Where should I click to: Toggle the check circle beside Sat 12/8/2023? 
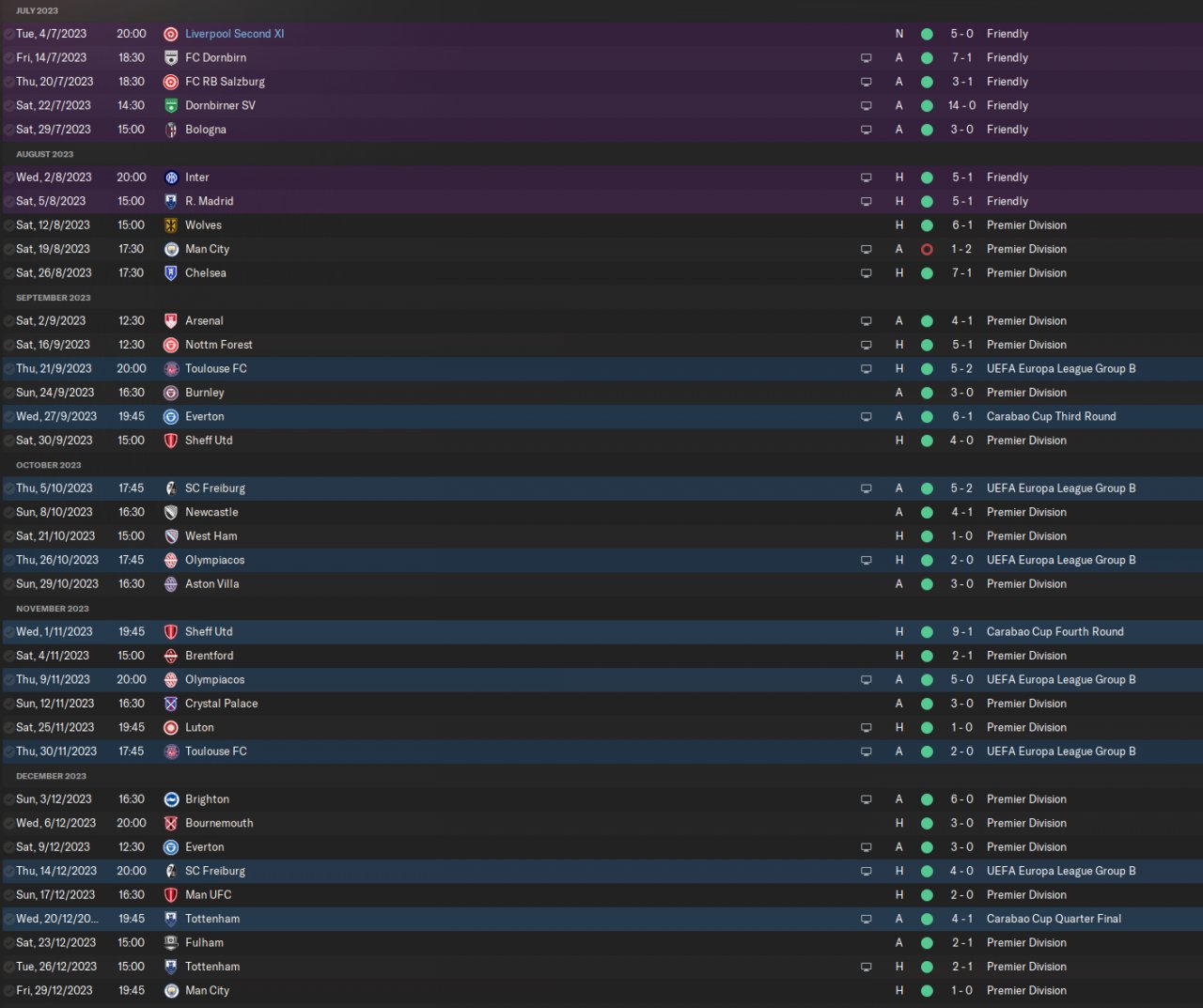(8, 225)
